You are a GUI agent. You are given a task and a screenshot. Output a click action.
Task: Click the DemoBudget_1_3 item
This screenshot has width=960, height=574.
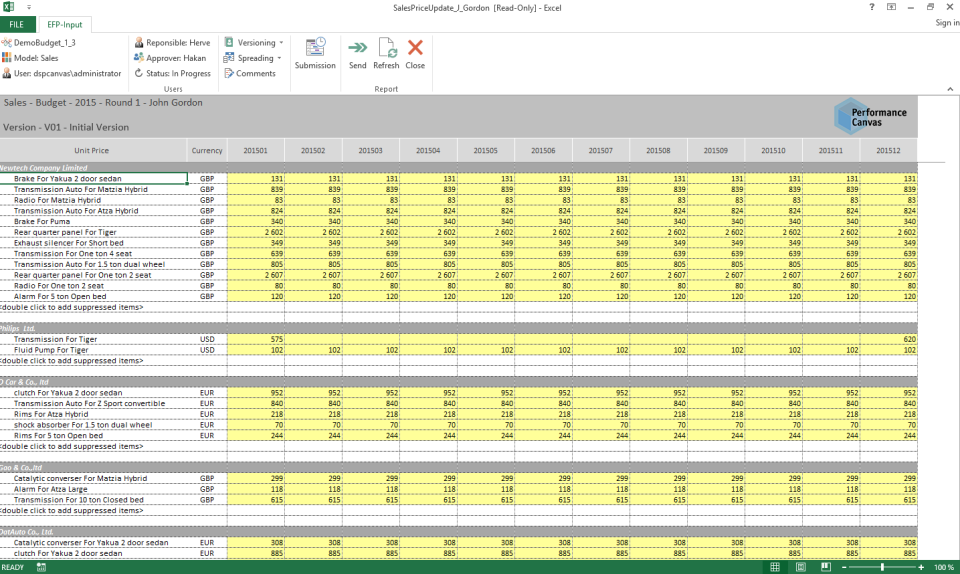39,42
